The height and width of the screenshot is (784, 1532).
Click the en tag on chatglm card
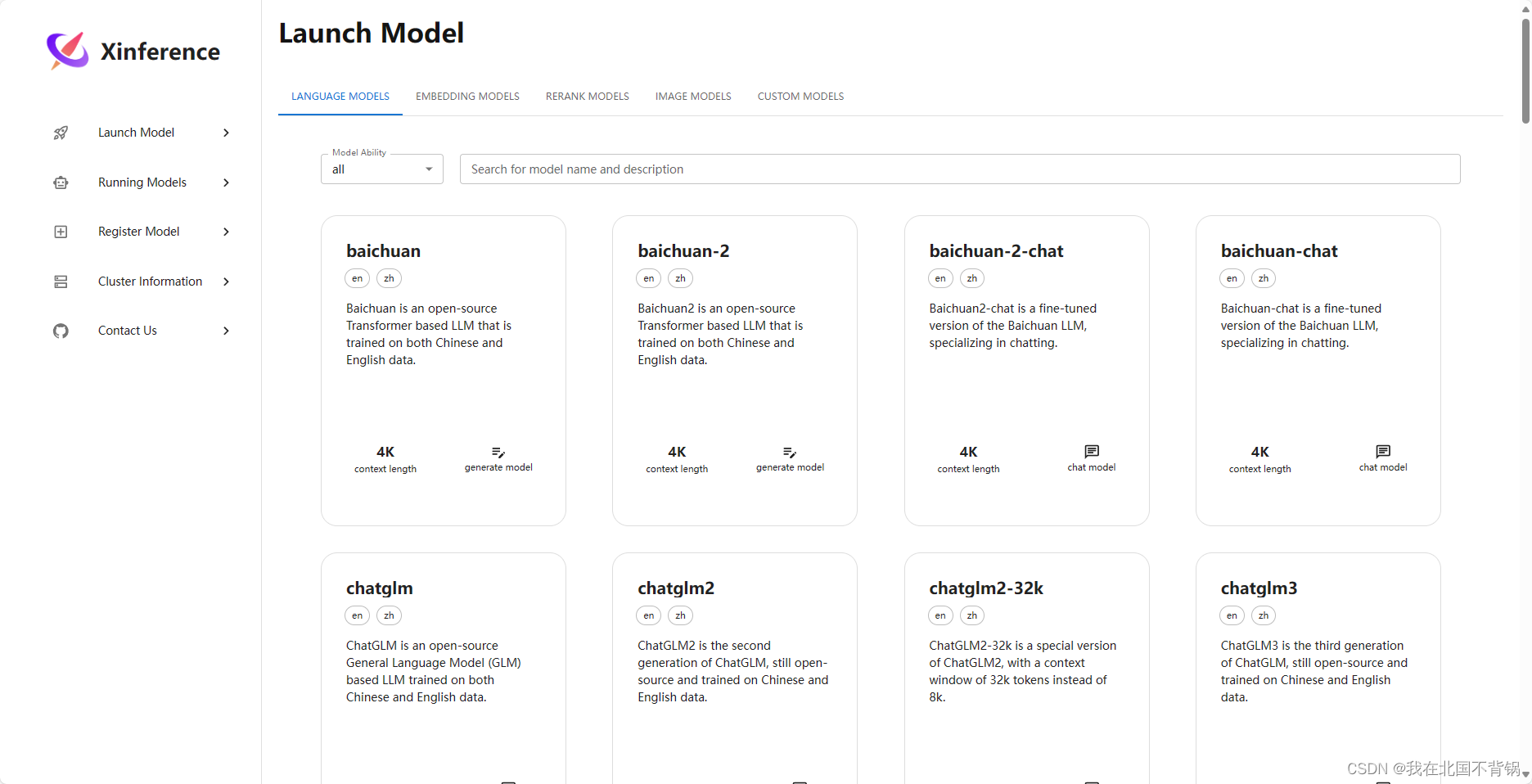(x=357, y=615)
